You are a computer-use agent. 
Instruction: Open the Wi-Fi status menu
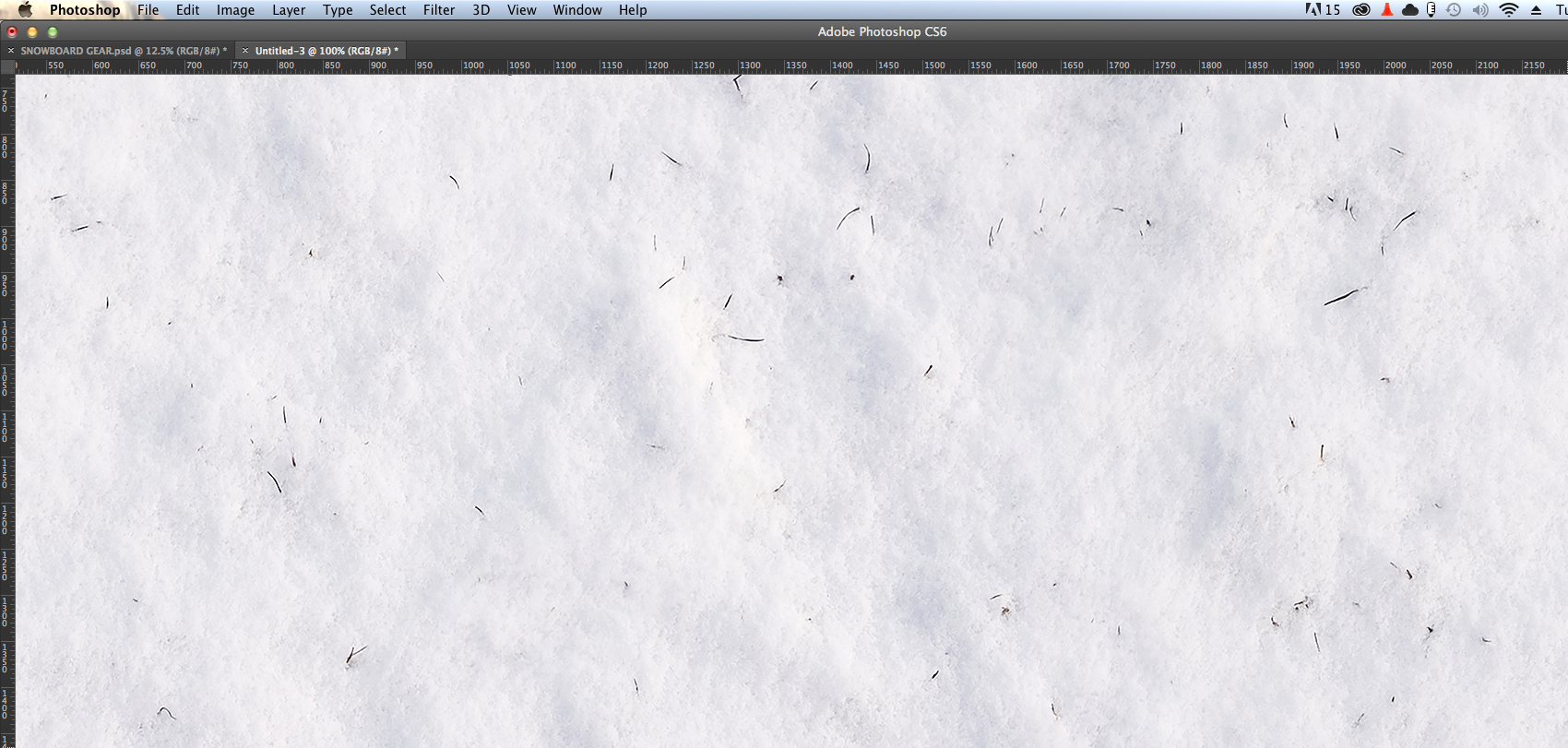pos(1509,10)
